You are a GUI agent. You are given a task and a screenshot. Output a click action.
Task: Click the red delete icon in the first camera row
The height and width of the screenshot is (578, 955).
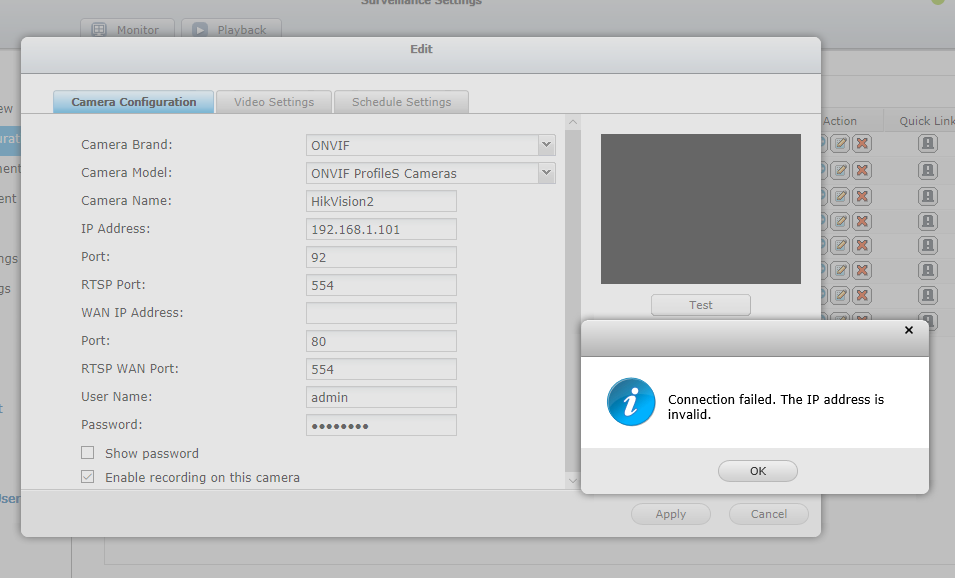point(862,145)
